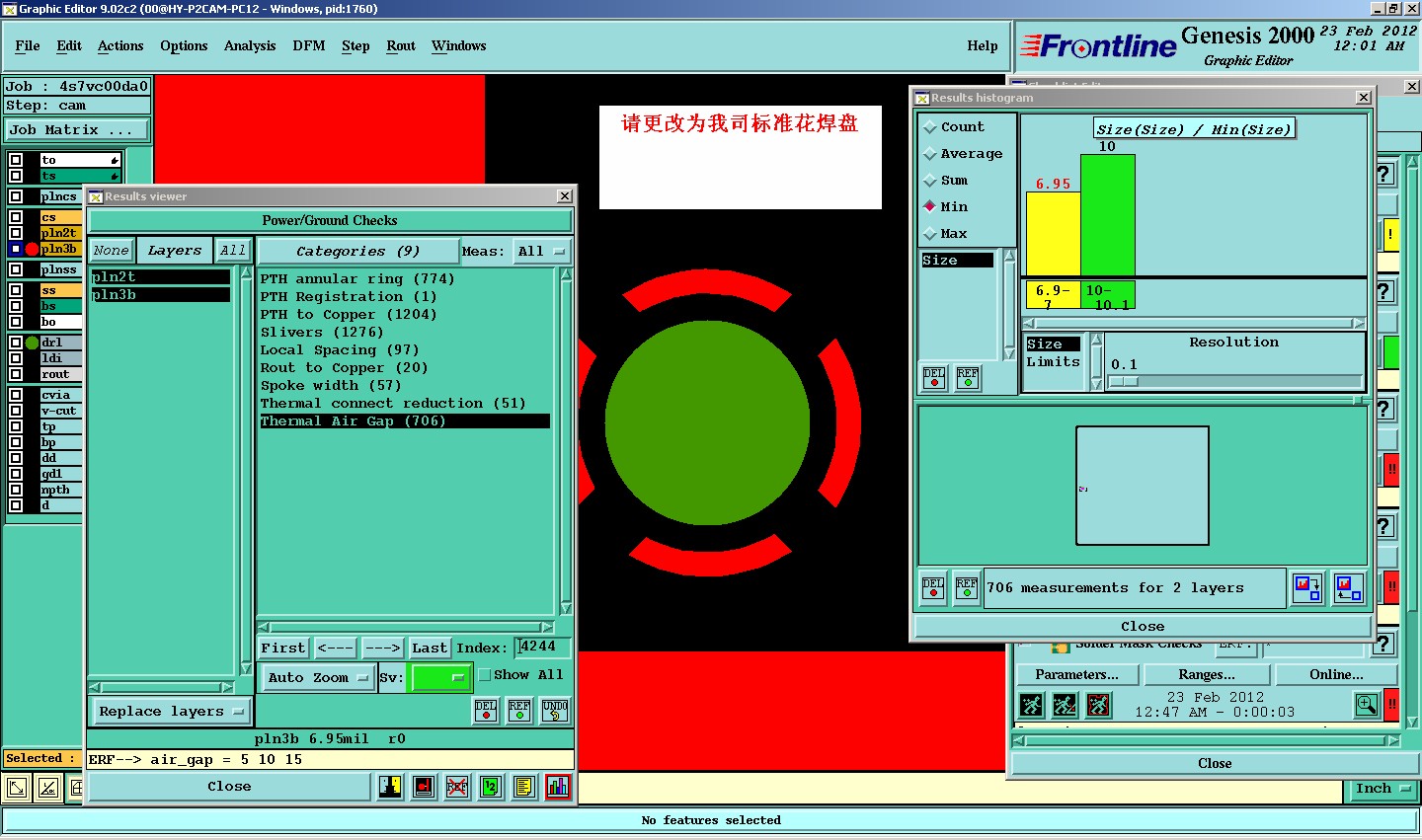Click the None layers button
The height and width of the screenshot is (840, 1422).
(x=112, y=251)
